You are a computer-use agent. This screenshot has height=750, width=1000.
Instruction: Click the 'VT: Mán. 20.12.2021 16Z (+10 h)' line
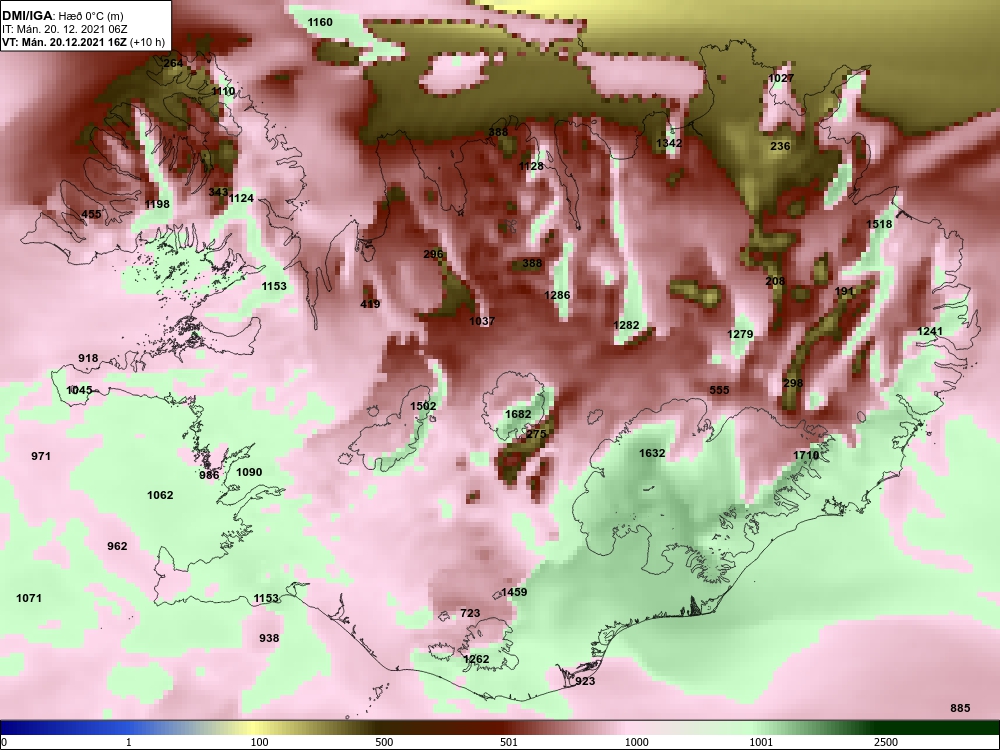pos(84,42)
